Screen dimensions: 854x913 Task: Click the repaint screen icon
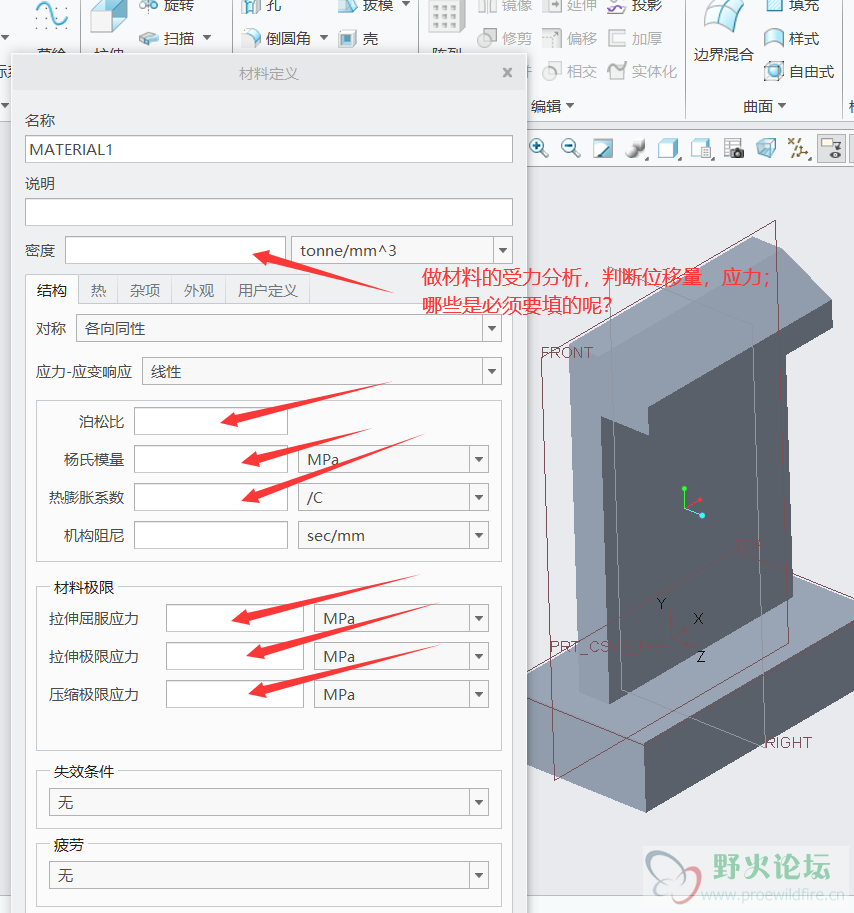point(603,148)
